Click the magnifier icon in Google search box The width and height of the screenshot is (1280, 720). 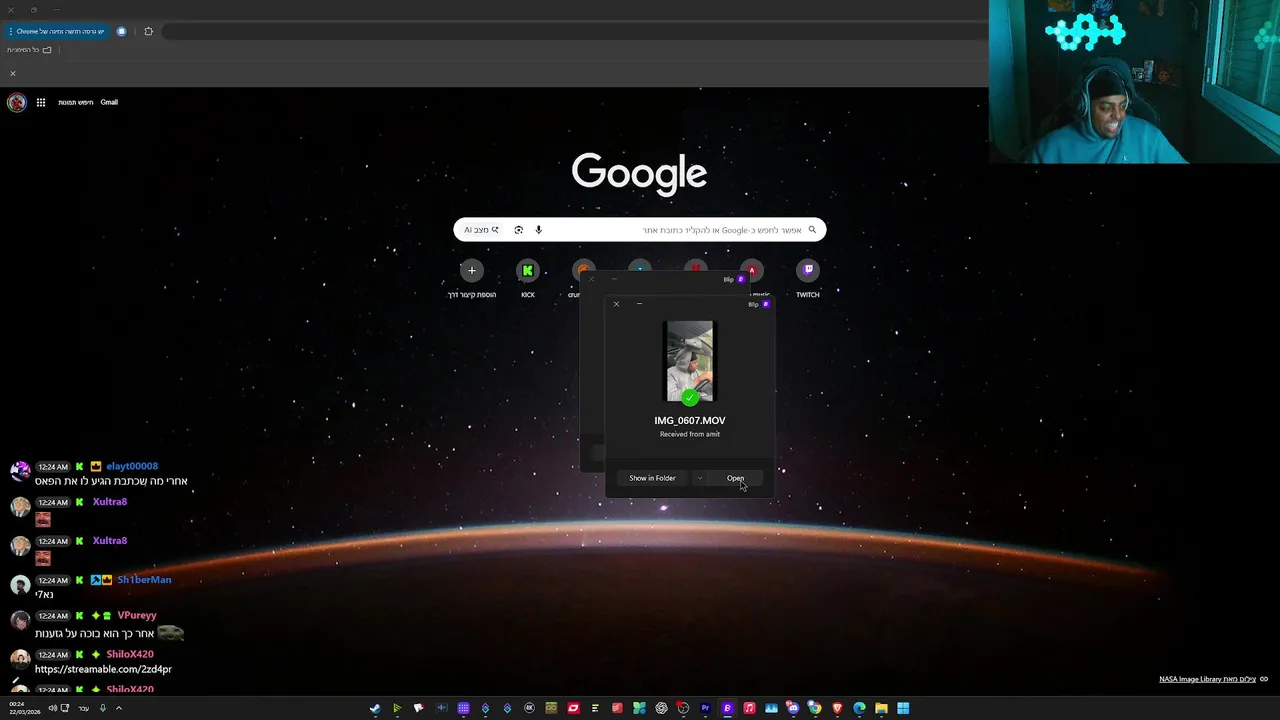pyautogui.click(x=812, y=230)
